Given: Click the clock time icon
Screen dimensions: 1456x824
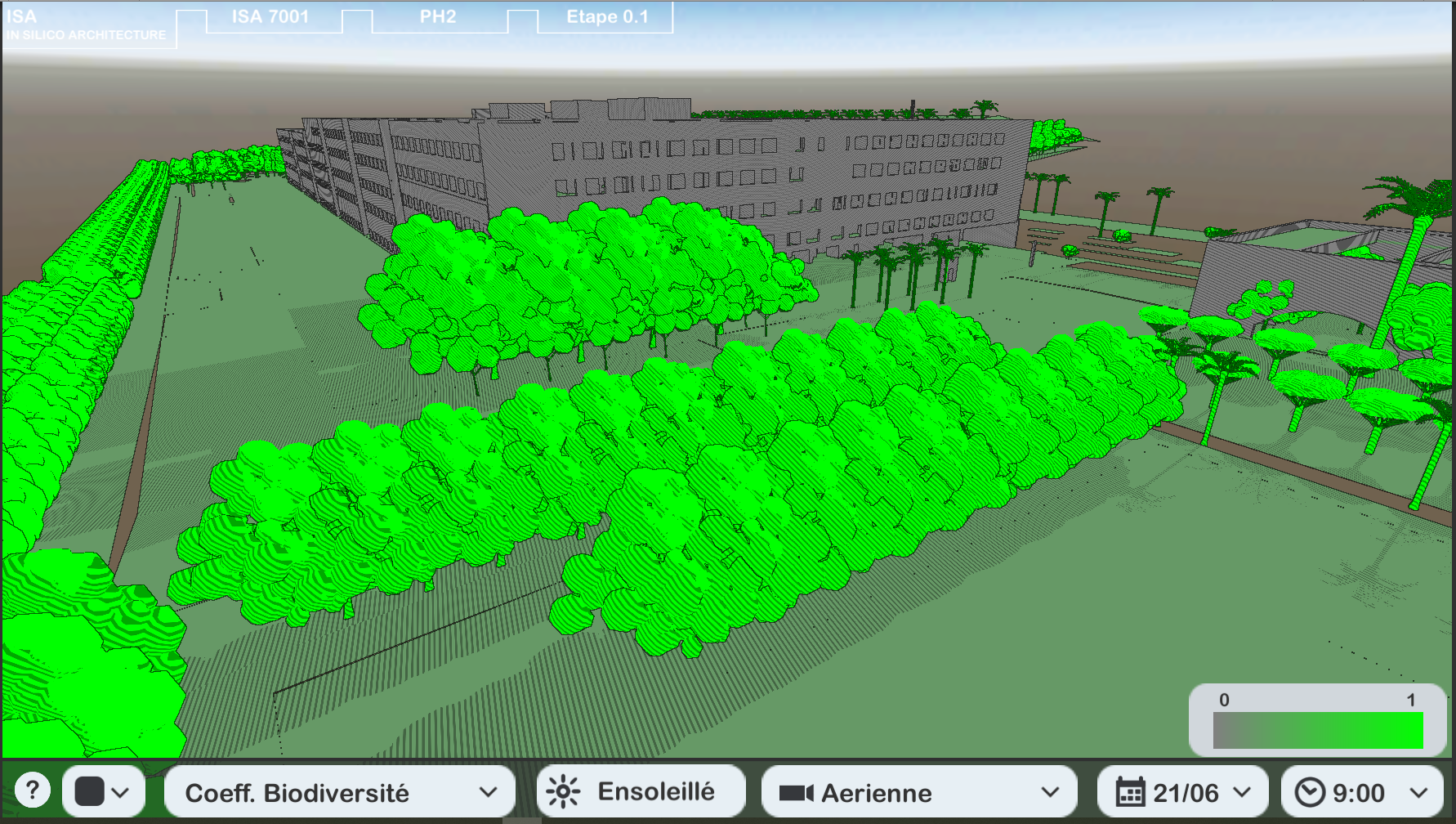Looking at the screenshot, I should pyautogui.click(x=1310, y=793).
